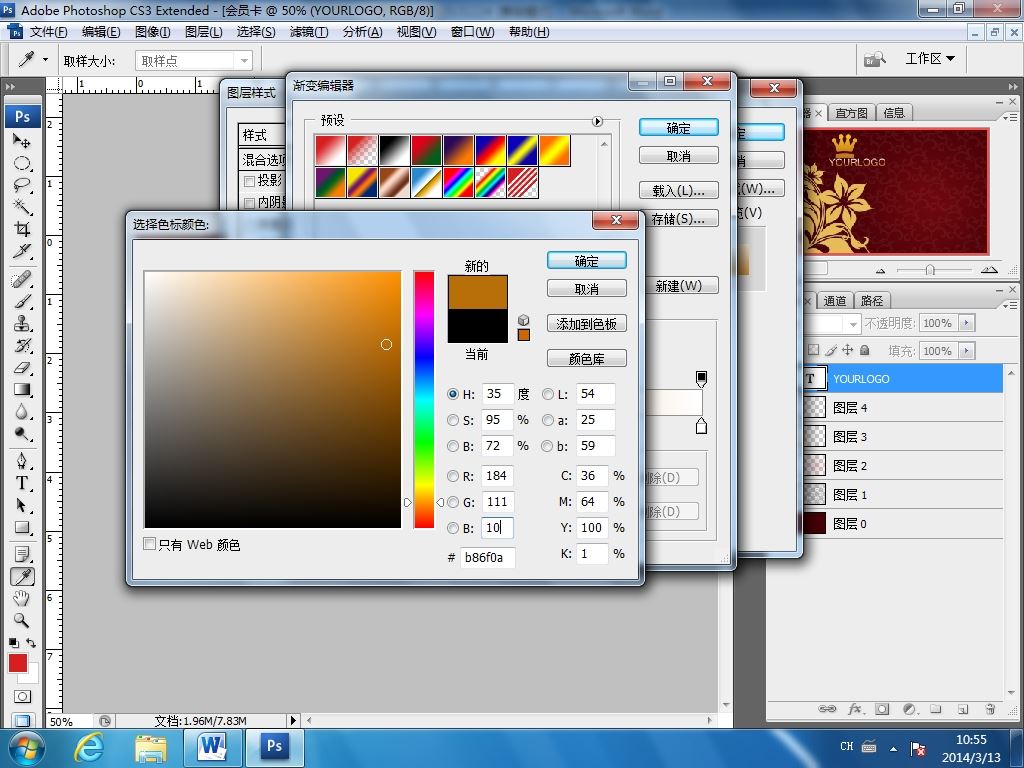Select the Notes tool
This screenshot has height=768, width=1024.
[22, 554]
